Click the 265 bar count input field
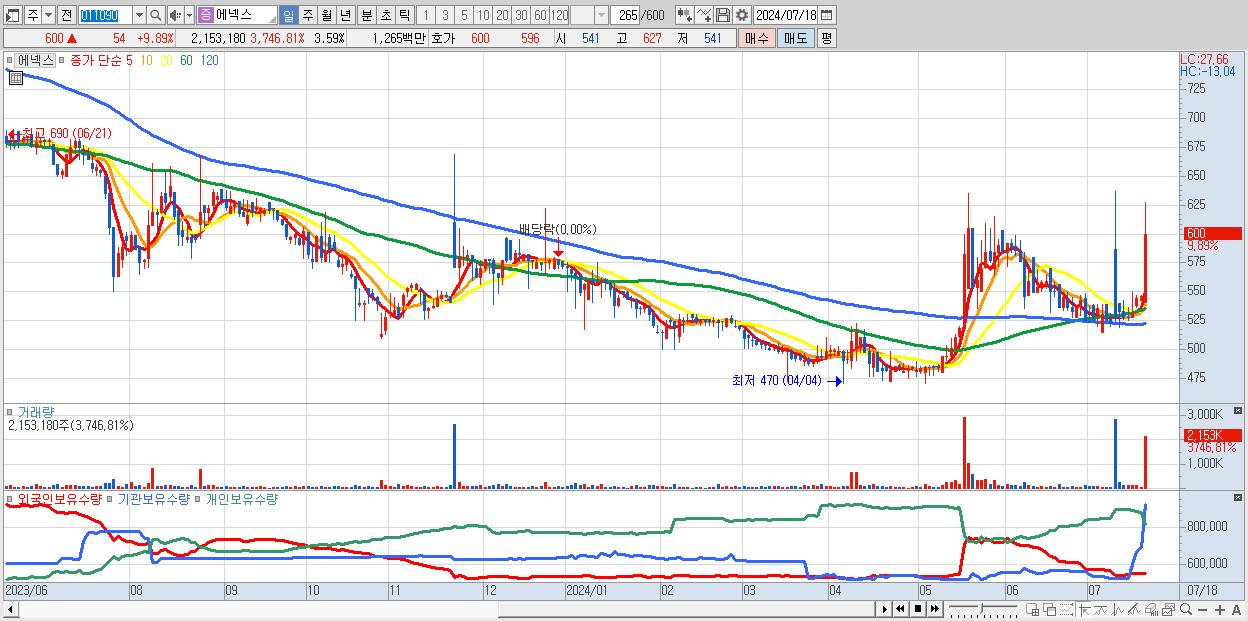 (x=626, y=15)
